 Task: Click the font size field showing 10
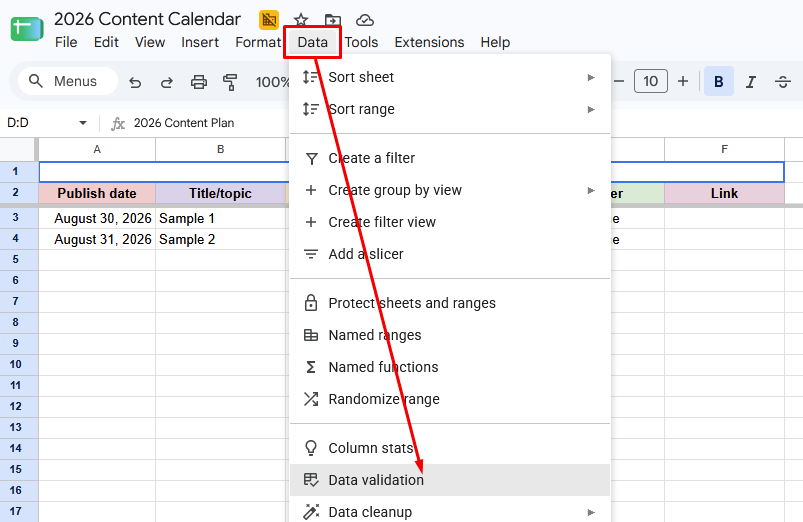point(650,81)
